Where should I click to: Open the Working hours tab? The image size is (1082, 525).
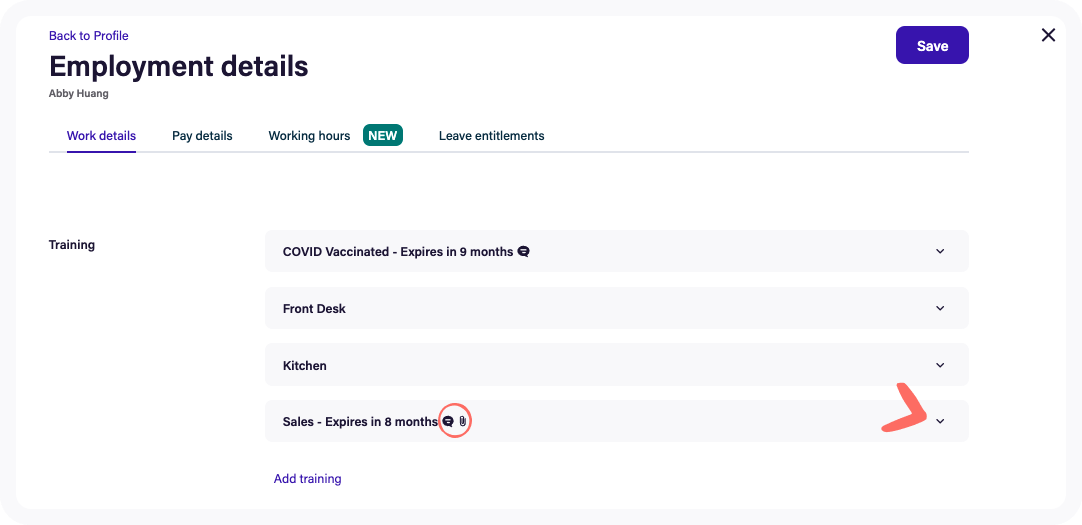[x=309, y=136]
